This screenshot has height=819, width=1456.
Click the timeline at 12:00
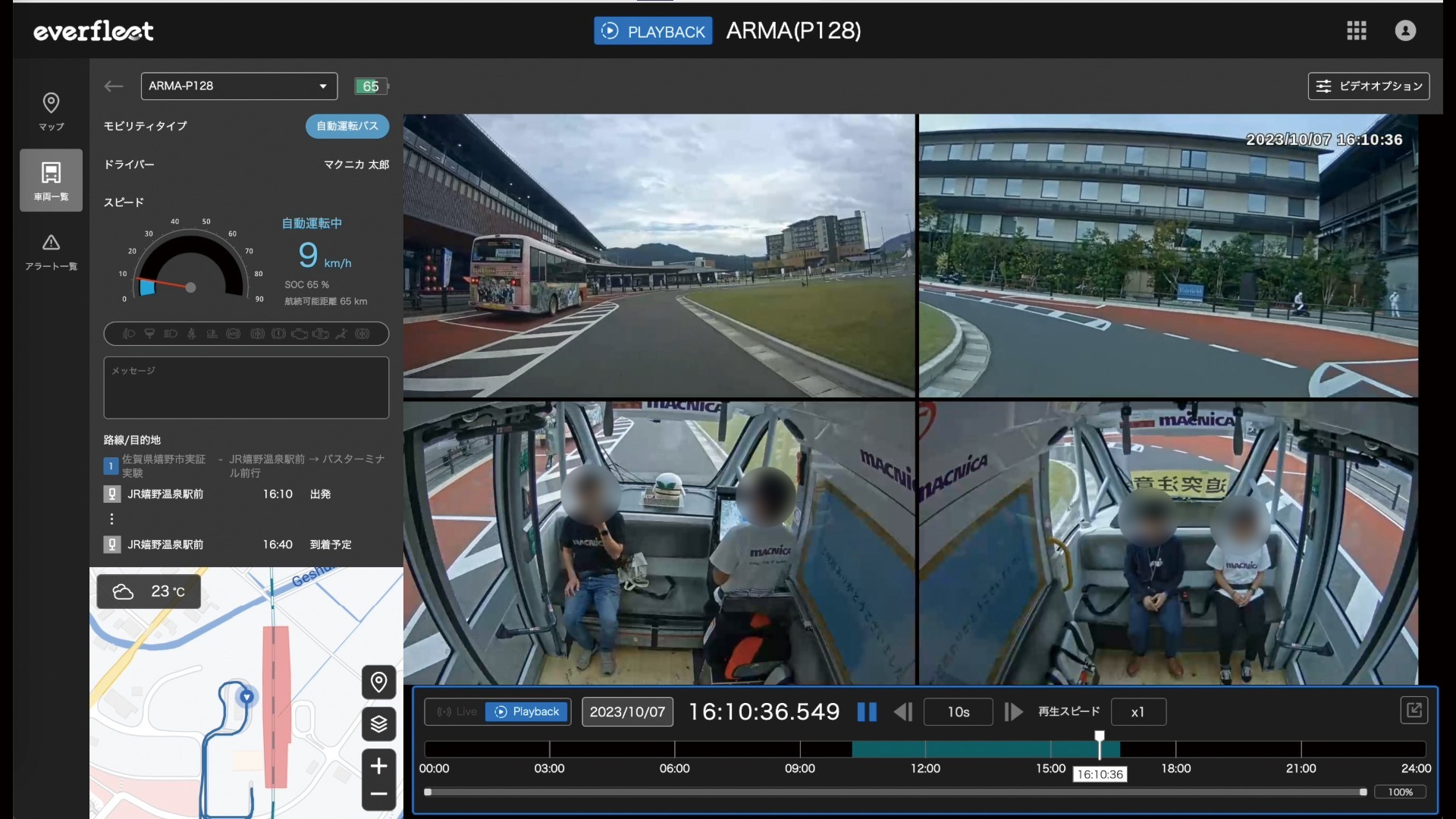coord(925,750)
